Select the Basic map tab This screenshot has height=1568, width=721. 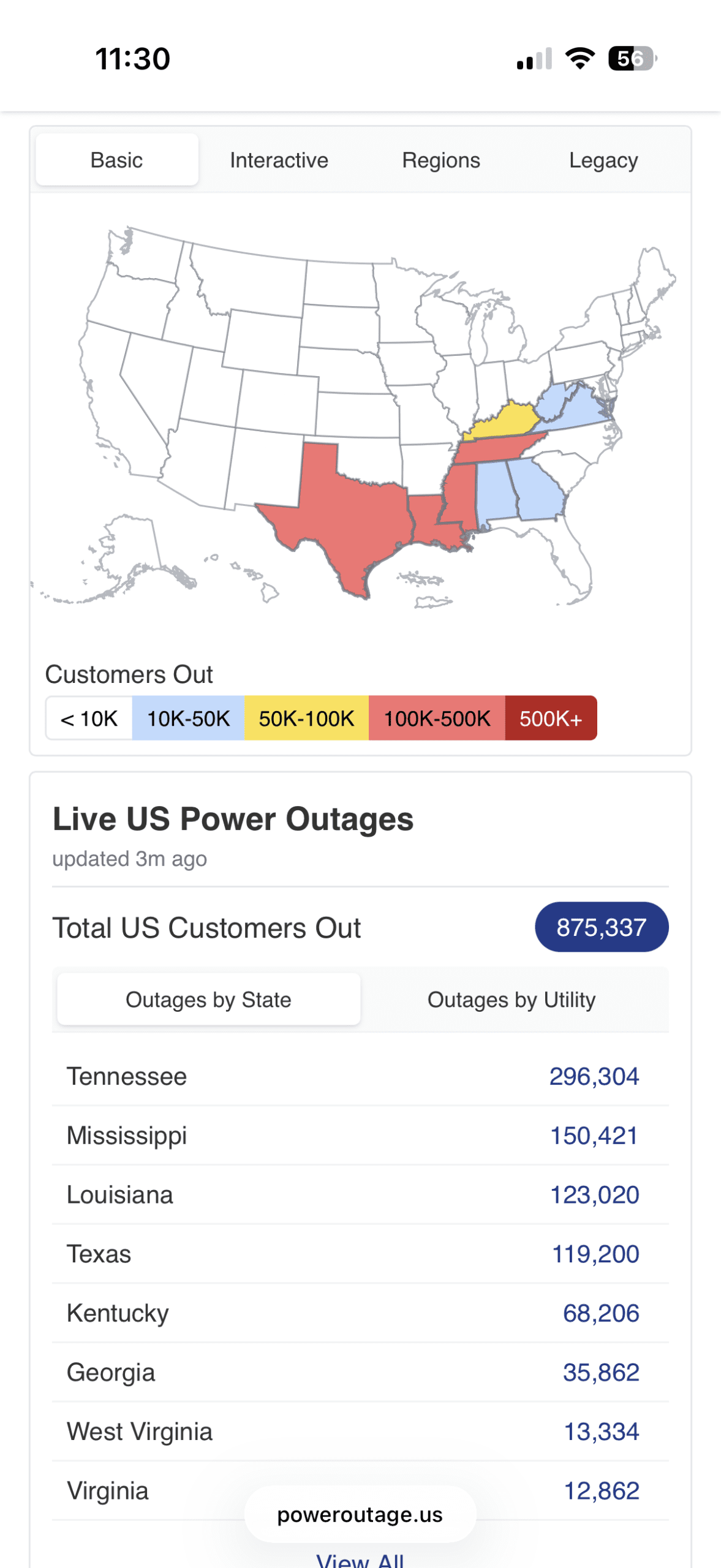click(116, 160)
